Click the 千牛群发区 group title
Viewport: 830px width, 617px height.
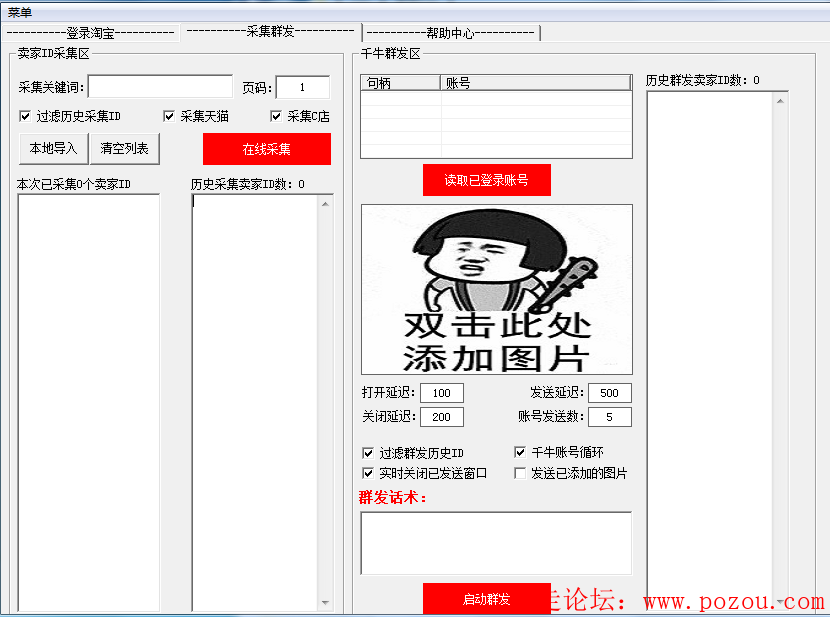(391, 53)
